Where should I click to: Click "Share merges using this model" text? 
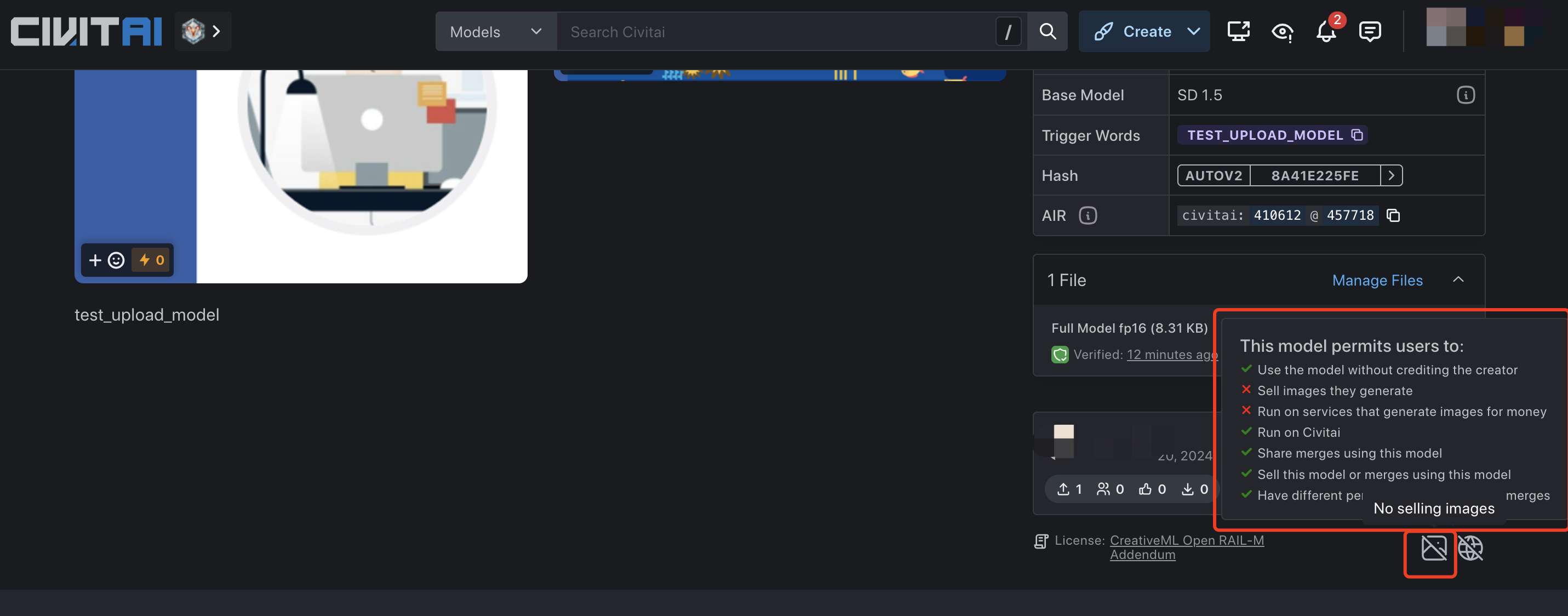(1349, 453)
